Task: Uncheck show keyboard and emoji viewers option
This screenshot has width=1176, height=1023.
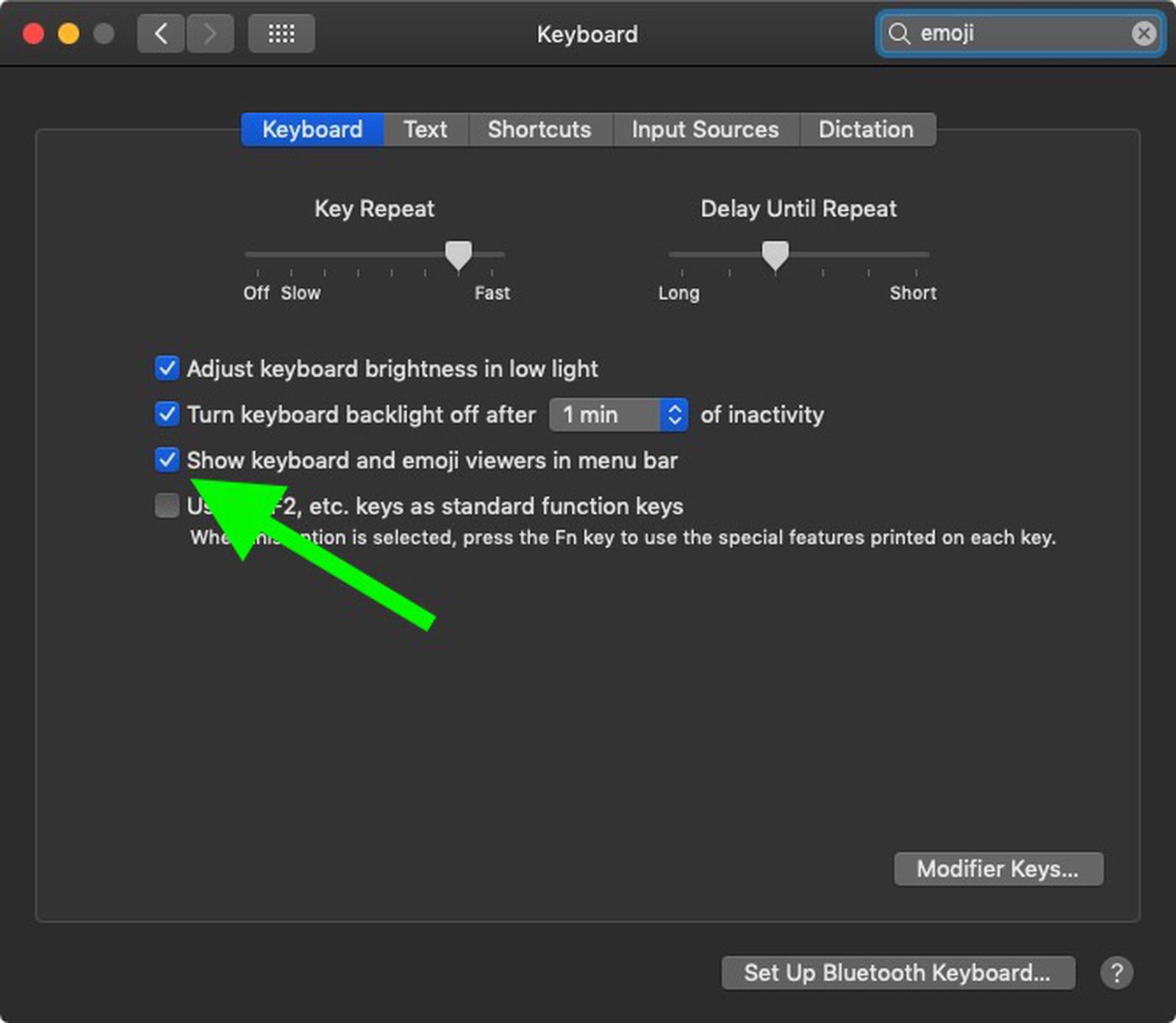Action: click(x=167, y=460)
